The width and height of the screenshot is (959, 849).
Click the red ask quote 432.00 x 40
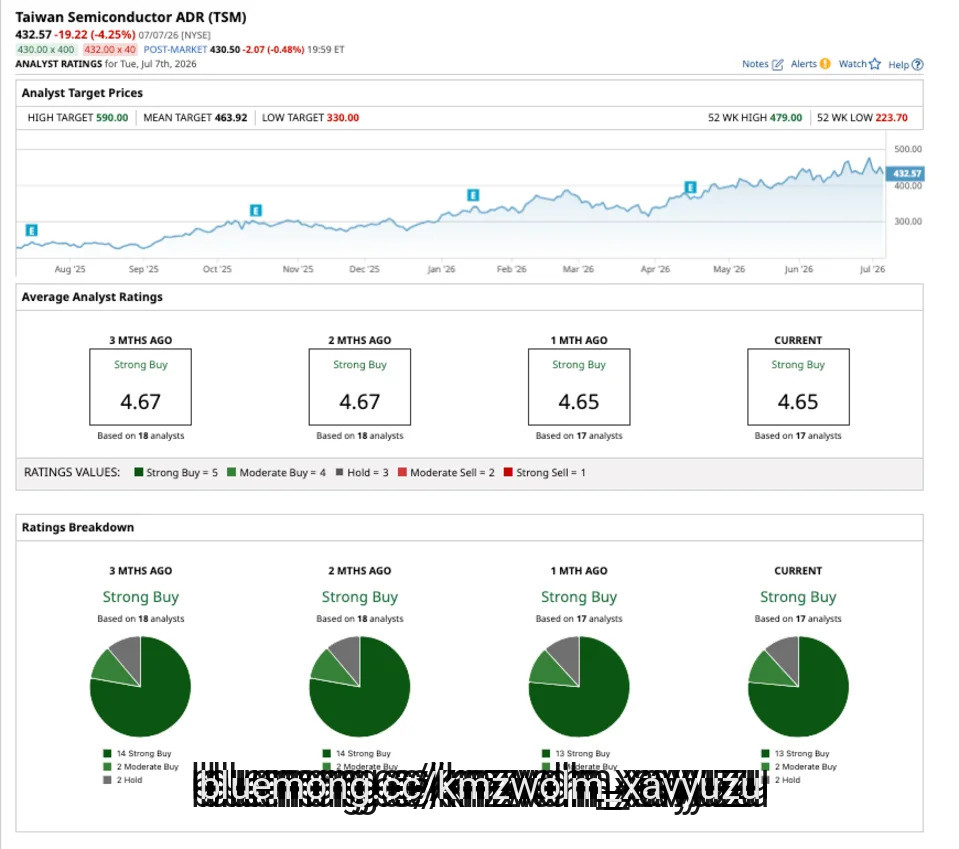coord(110,50)
